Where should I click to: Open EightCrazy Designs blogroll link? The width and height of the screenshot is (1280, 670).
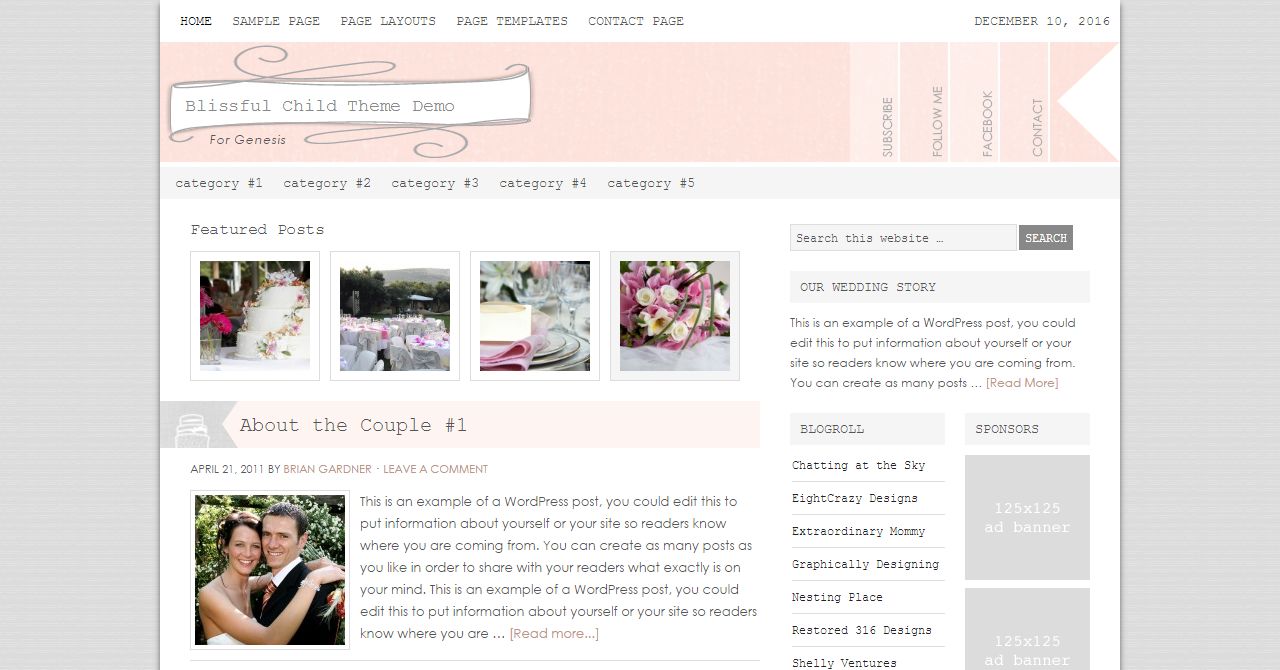(855, 498)
